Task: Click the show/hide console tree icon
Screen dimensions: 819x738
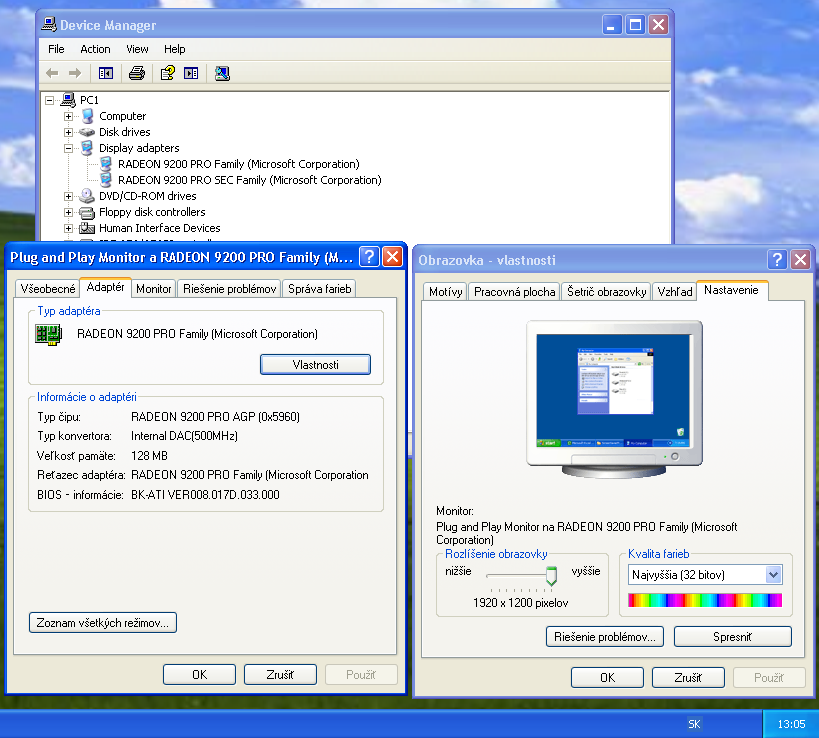Action: [106, 73]
